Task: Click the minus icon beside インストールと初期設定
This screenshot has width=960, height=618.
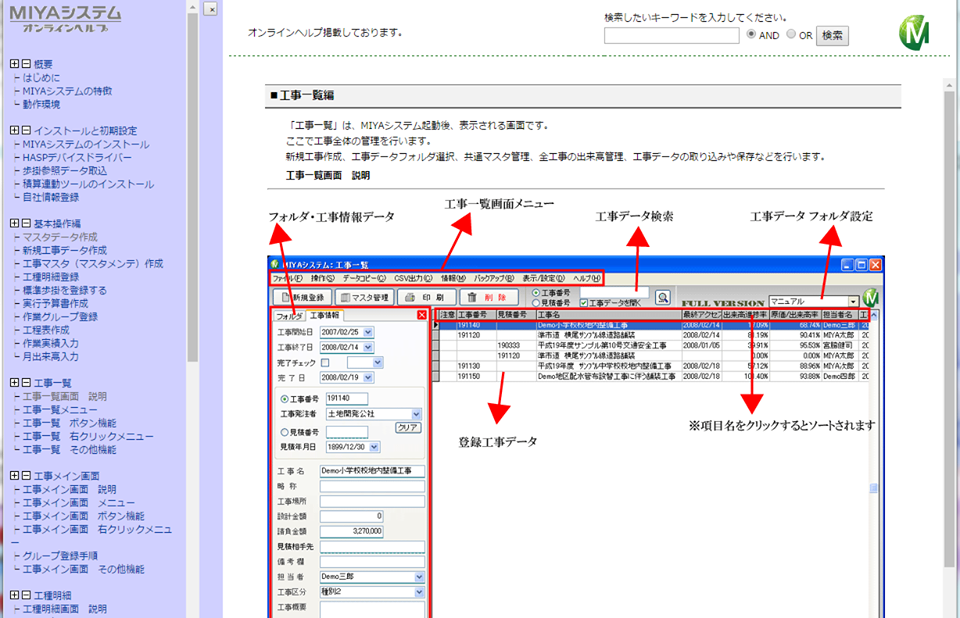Action: click(26, 130)
